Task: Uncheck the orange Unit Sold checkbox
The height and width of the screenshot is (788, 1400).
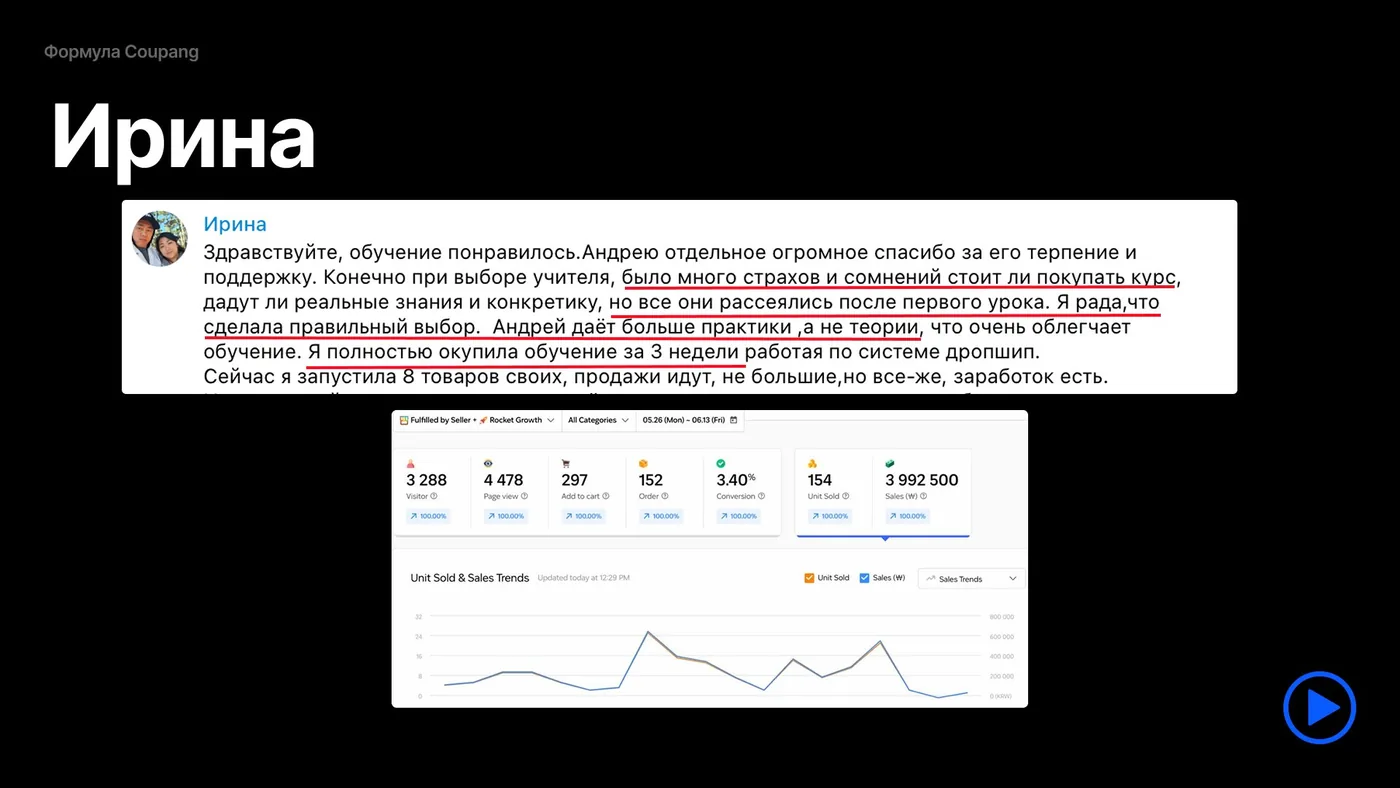Action: (809, 578)
